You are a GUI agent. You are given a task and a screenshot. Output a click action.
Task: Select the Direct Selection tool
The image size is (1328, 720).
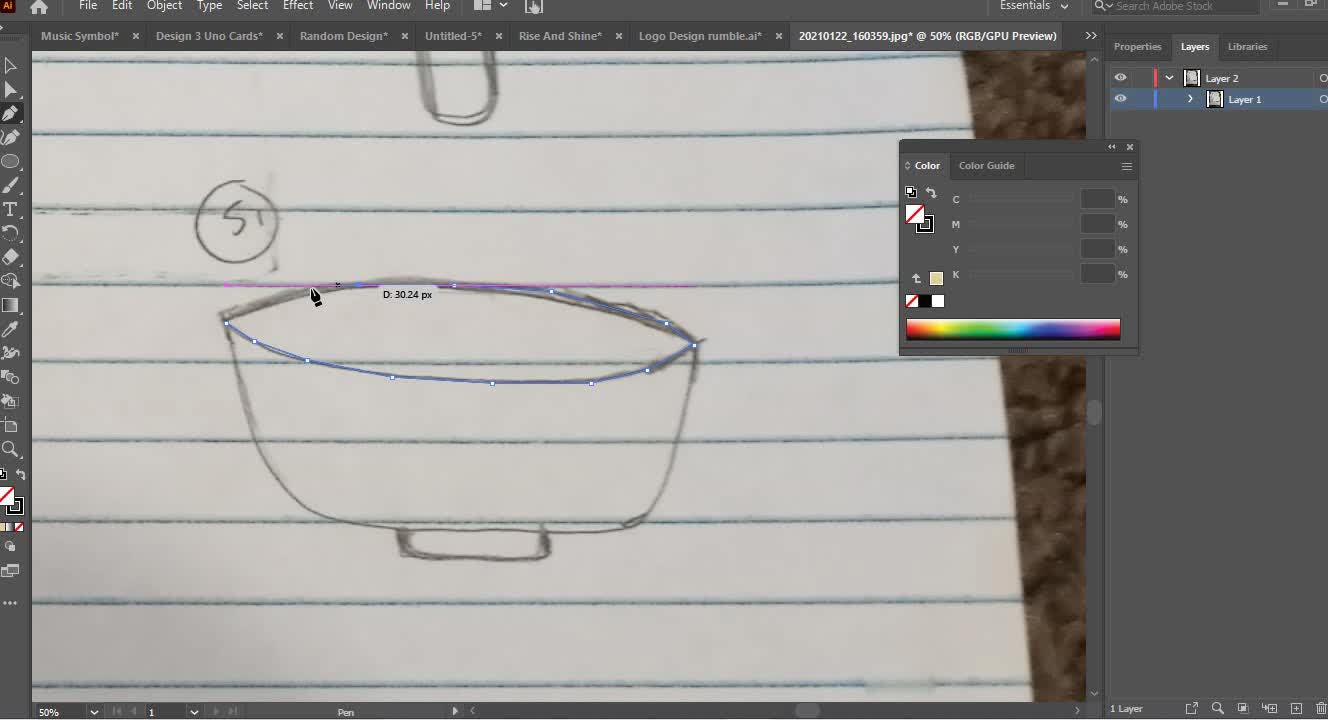coord(10,90)
